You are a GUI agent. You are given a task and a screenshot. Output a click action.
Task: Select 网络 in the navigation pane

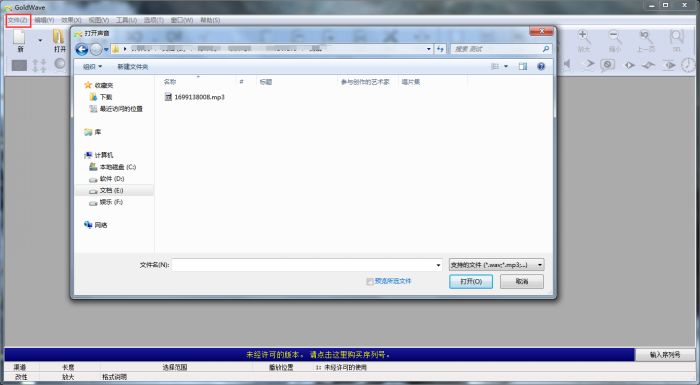(x=96, y=225)
